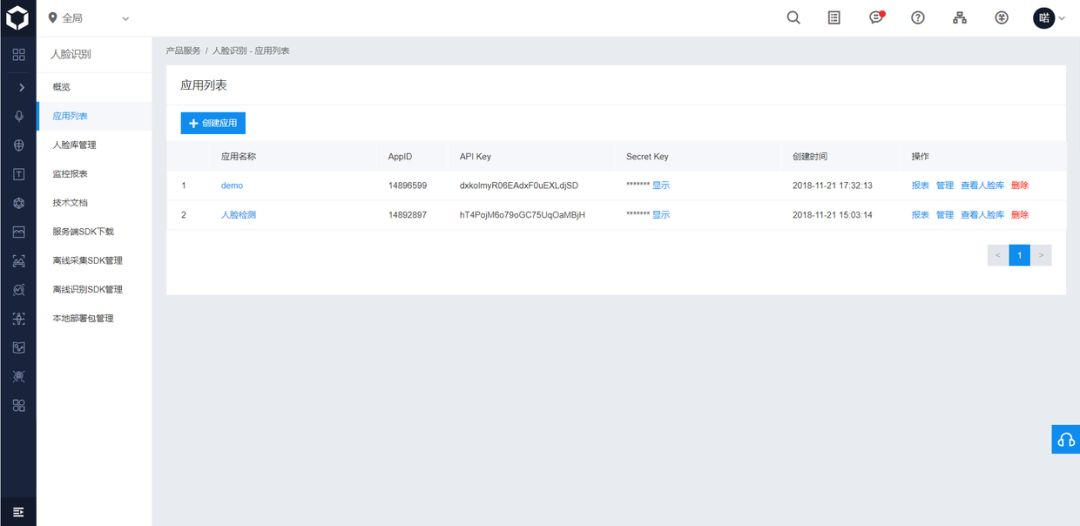Open search with the magnifier icon

(793, 18)
